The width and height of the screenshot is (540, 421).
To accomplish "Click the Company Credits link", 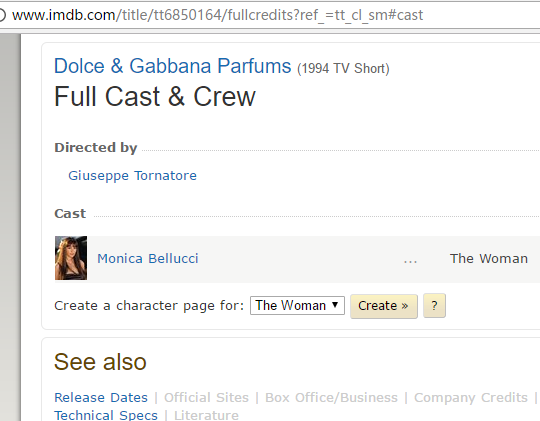I will coord(471,398).
